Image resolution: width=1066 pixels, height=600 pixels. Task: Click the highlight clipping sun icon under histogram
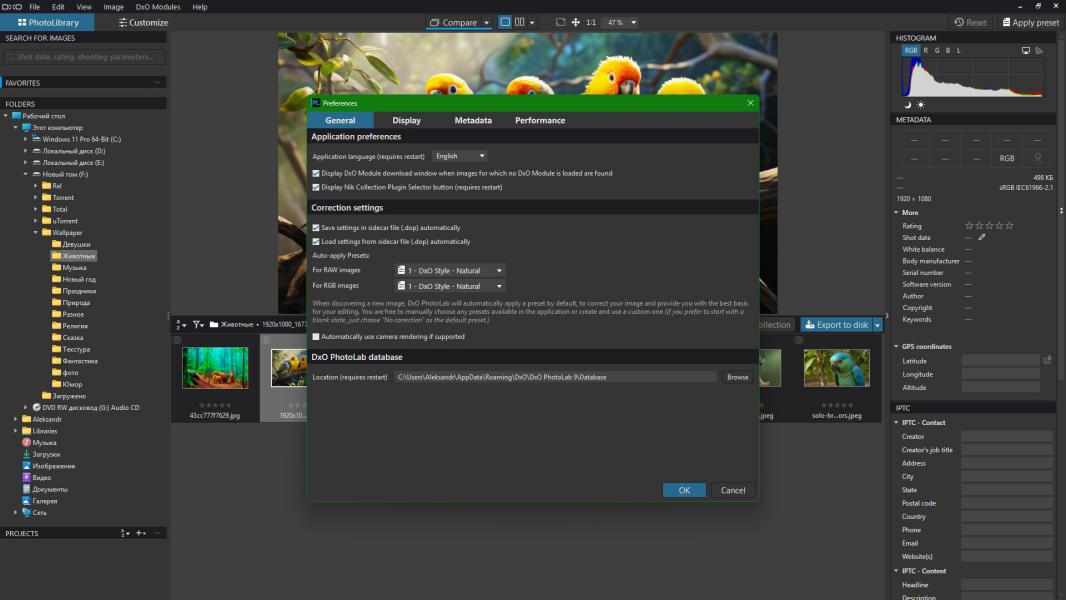[x=921, y=105]
